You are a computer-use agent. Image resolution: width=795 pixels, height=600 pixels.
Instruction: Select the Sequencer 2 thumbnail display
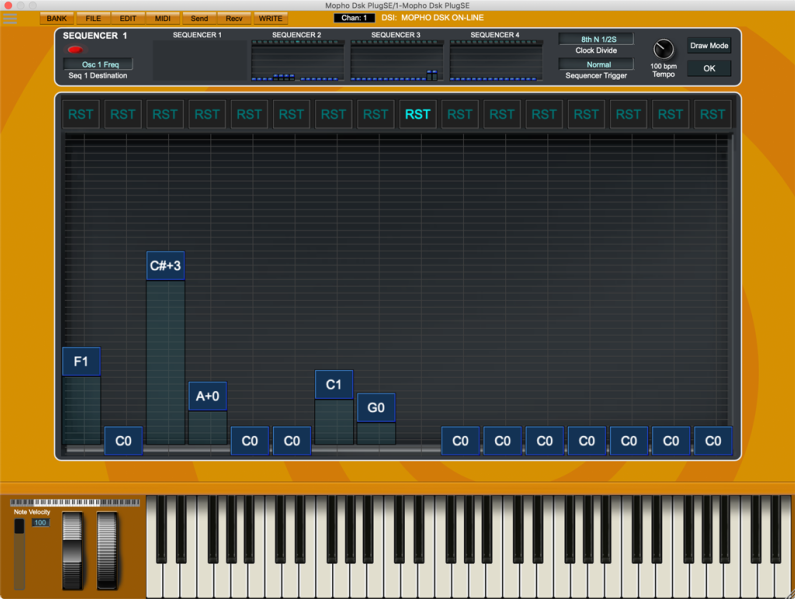[x=297, y=62]
